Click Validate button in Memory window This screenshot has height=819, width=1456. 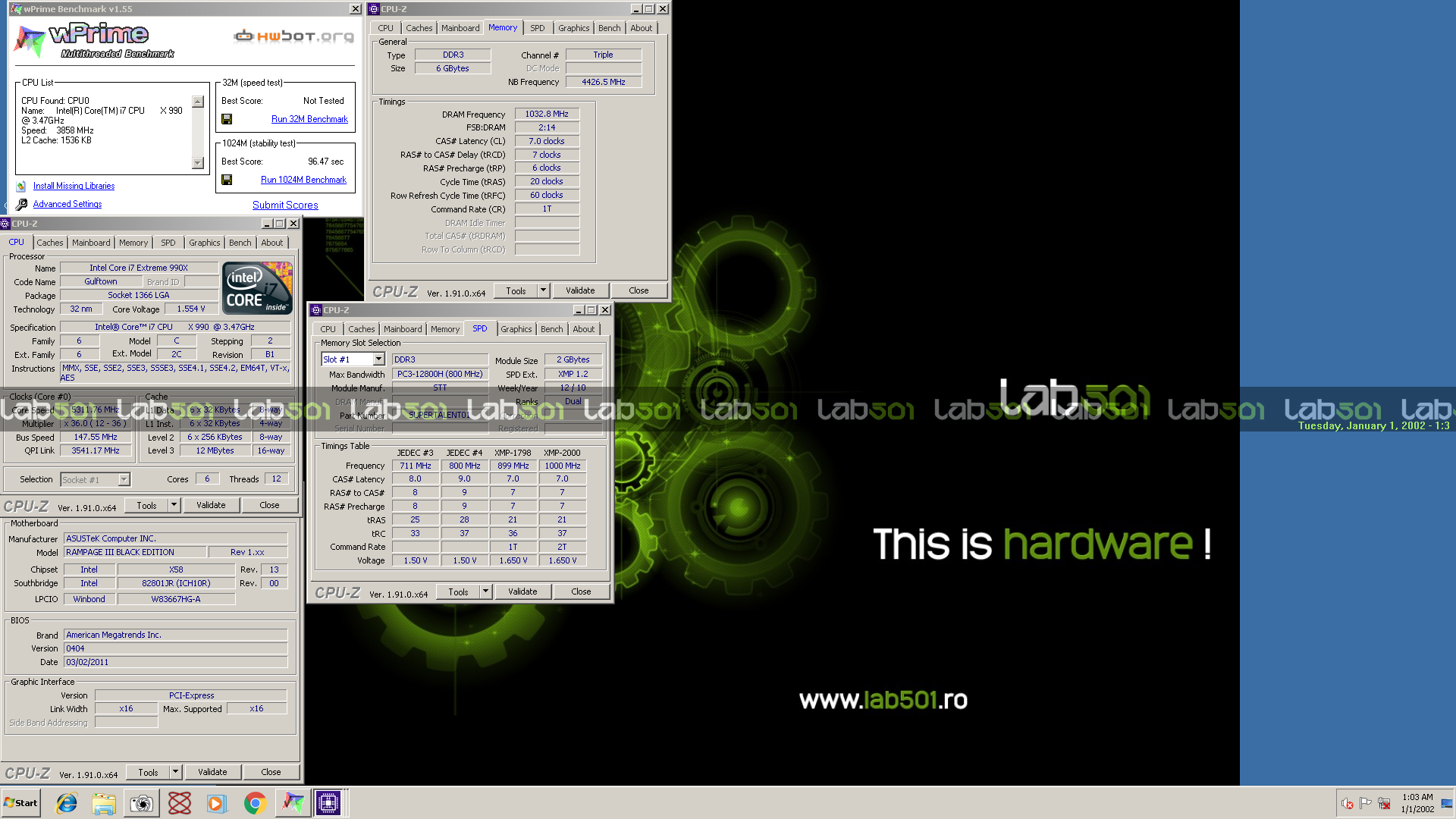click(580, 290)
